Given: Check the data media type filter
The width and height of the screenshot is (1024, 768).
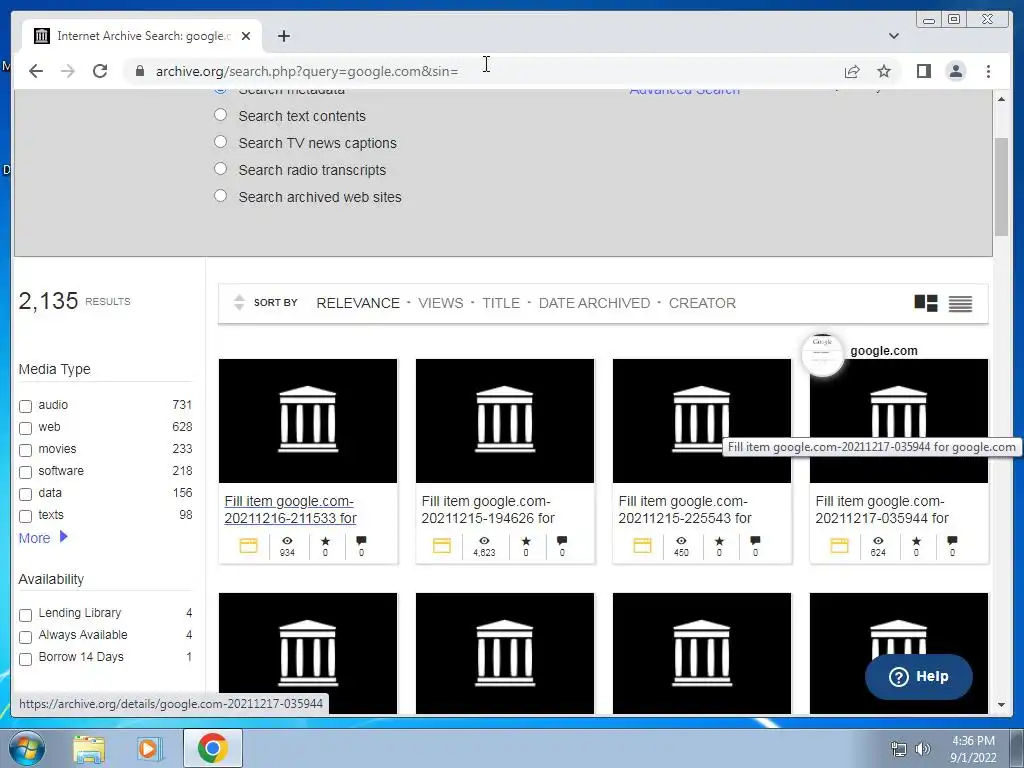Looking at the screenshot, I should tap(25, 494).
